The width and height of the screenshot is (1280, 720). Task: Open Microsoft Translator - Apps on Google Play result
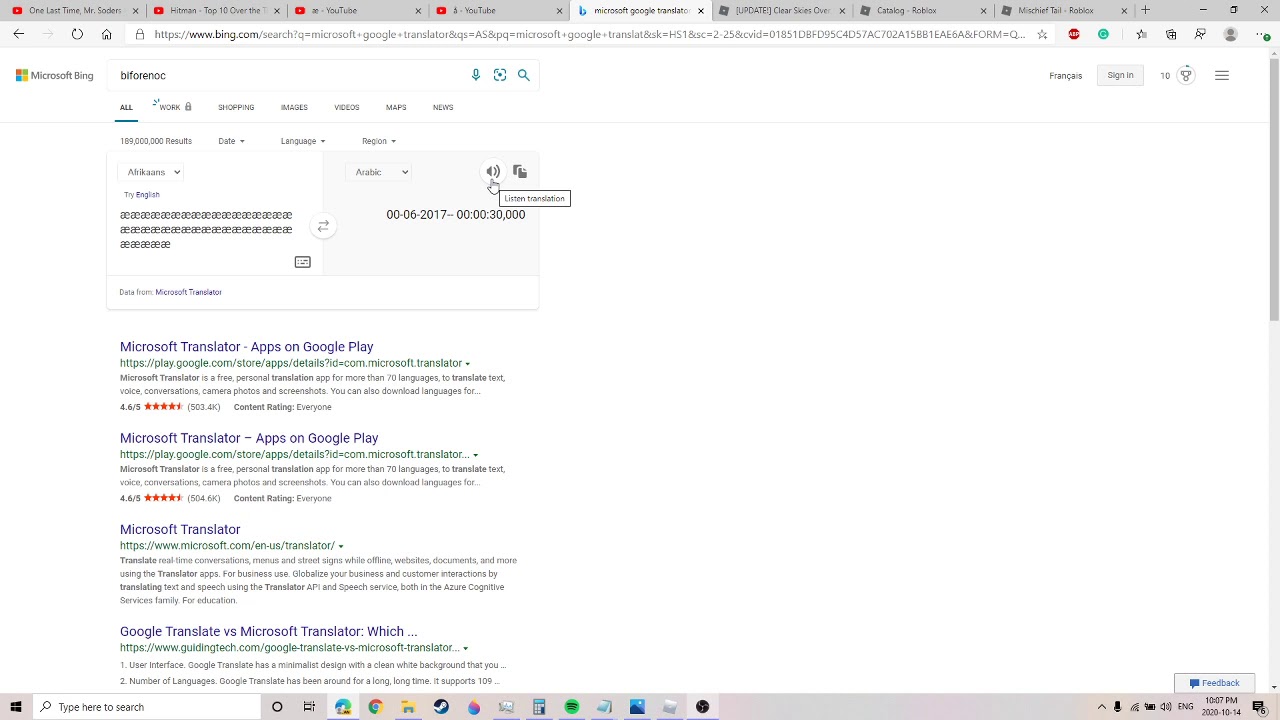pyautogui.click(x=246, y=347)
